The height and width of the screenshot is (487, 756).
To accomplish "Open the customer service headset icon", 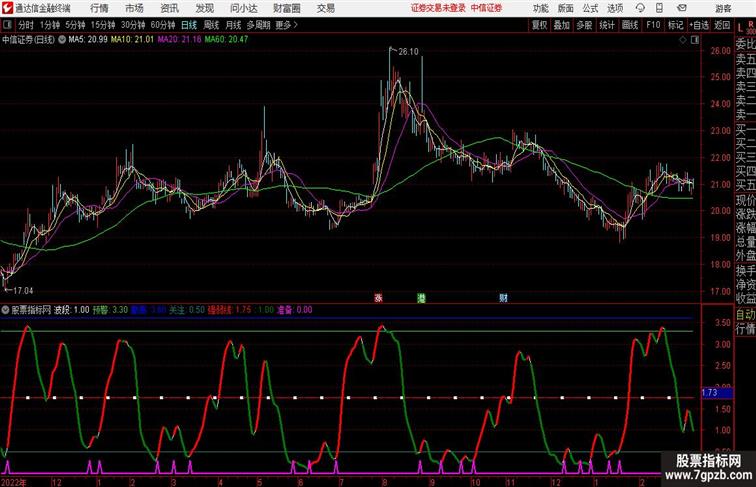I will point(640,8).
